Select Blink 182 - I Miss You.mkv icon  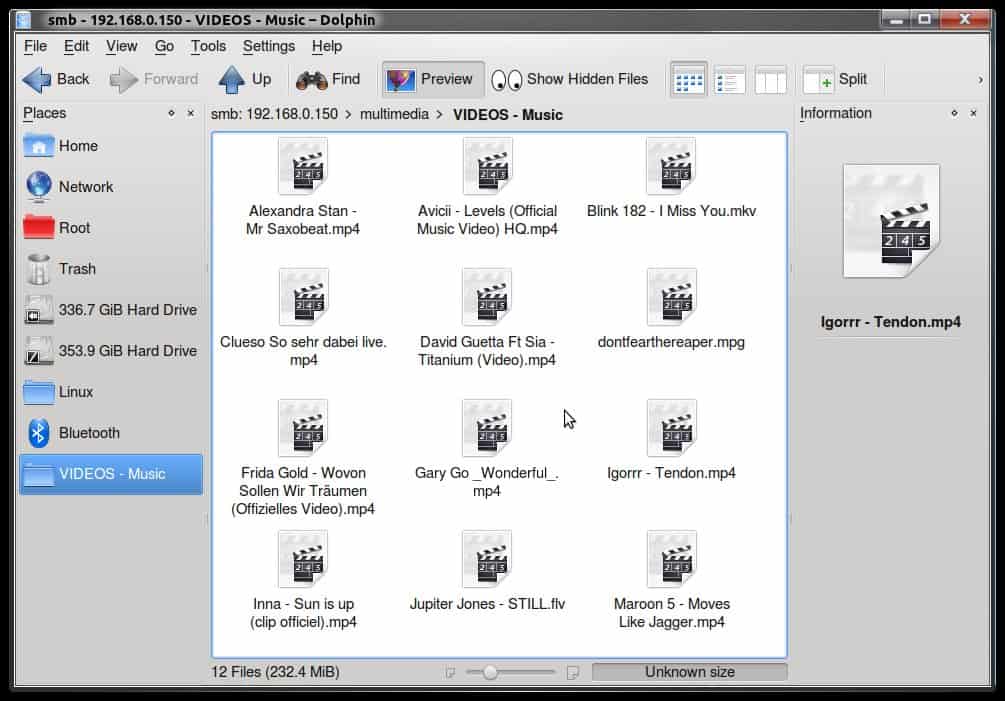671,167
